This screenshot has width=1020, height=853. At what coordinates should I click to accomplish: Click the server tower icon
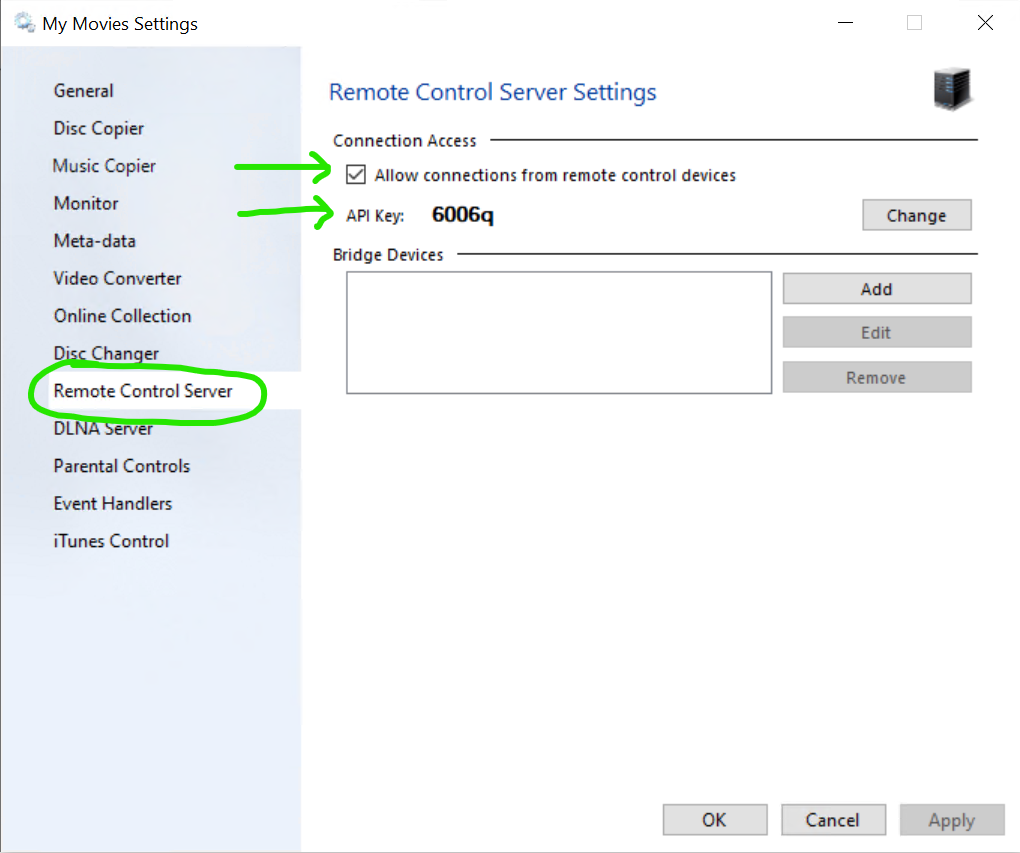[x=952, y=89]
